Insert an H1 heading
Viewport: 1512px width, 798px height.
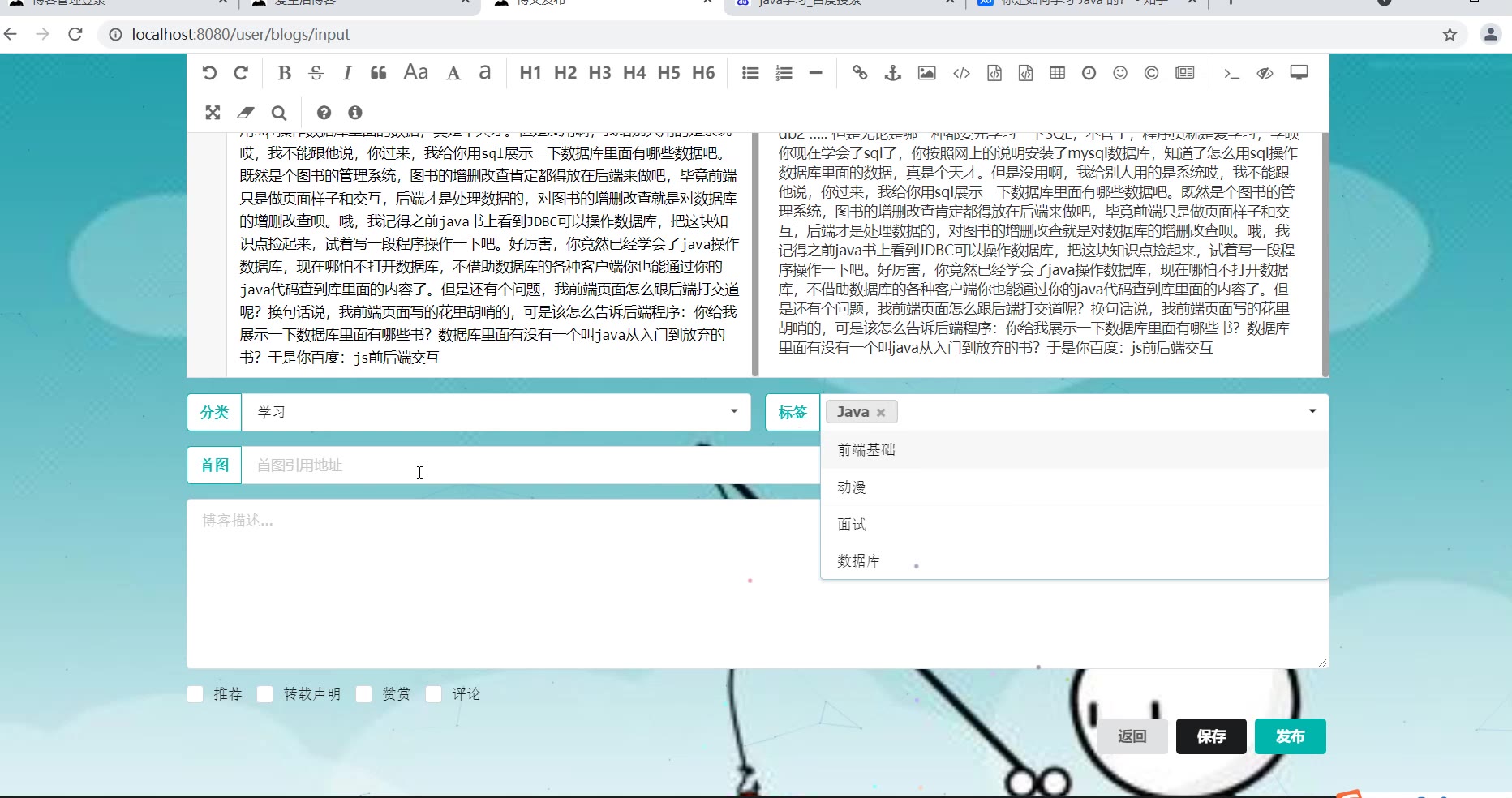530,73
